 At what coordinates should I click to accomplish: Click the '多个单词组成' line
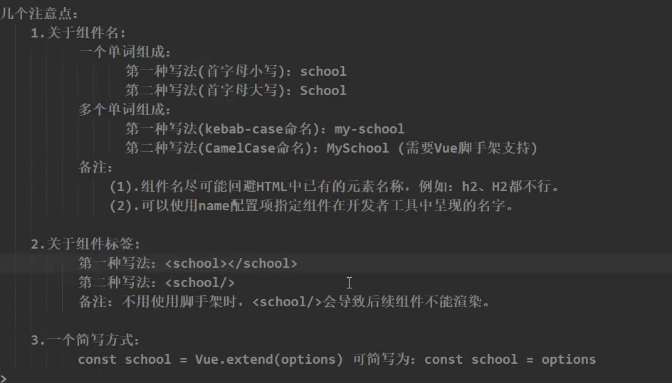point(125,110)
